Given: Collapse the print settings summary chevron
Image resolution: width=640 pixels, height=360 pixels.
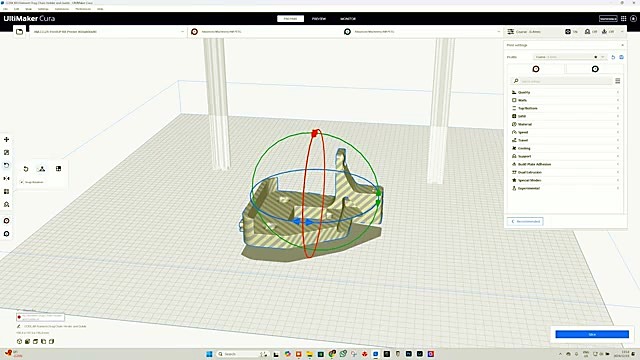Looking at the screenshot, I should [x=622, y=31].
